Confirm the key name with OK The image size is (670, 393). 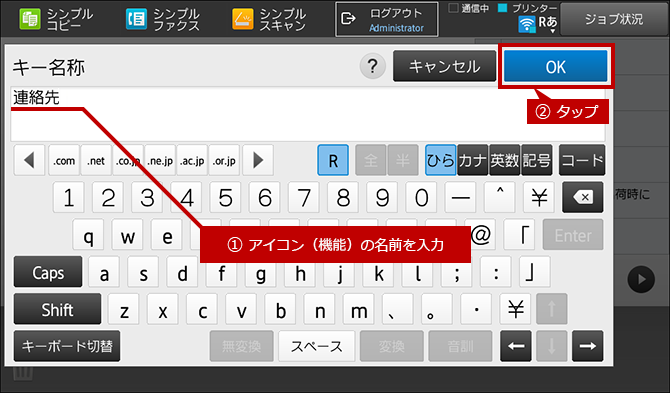point(555,67)
